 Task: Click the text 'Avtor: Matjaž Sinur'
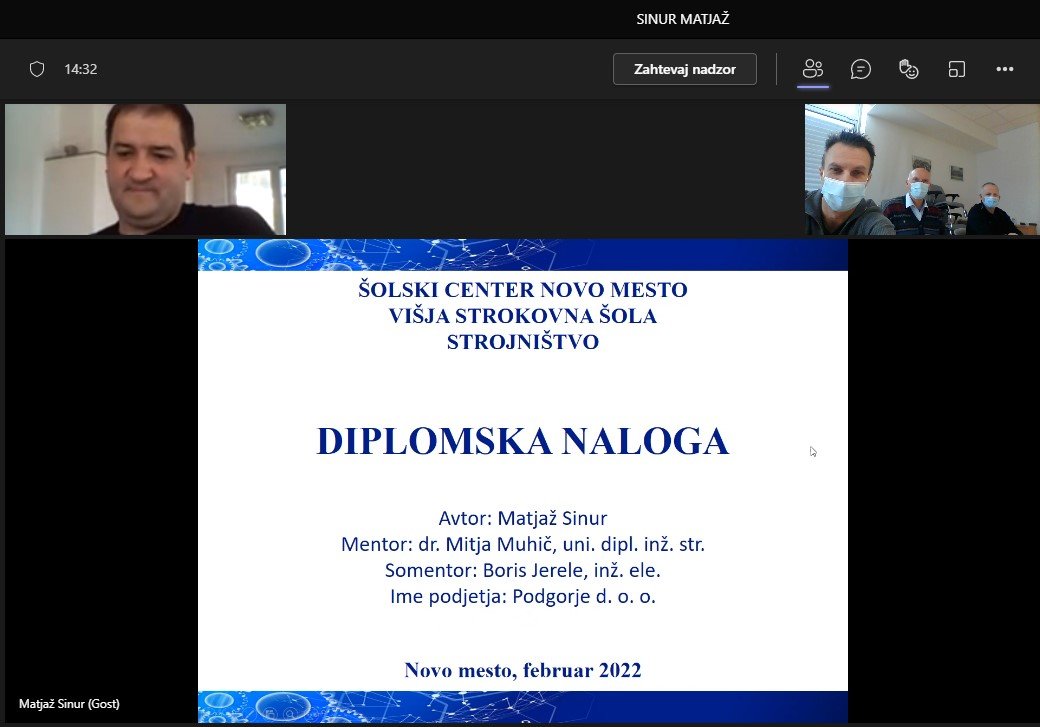point(523,518)
